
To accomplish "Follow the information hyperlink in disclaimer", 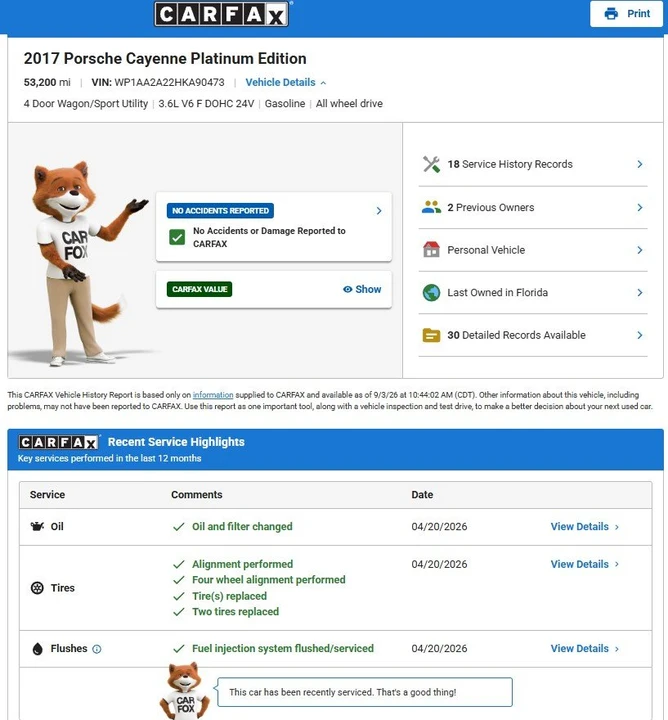I will pyautogui.click(x=213, y=395).
